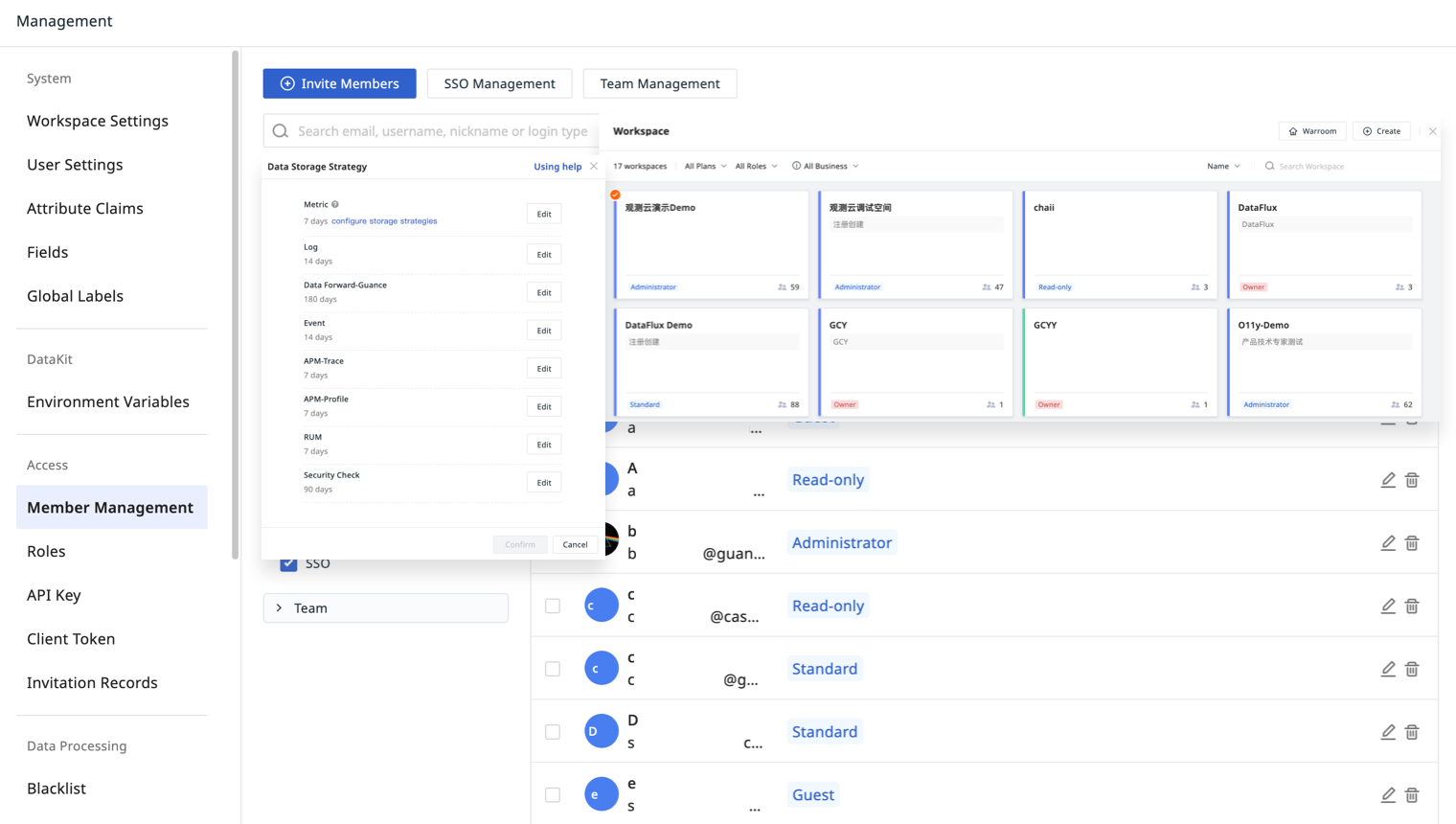Select checkbox for Standard member c
The width and height of the screenshot is (1456, 824).
coord(553,669)
